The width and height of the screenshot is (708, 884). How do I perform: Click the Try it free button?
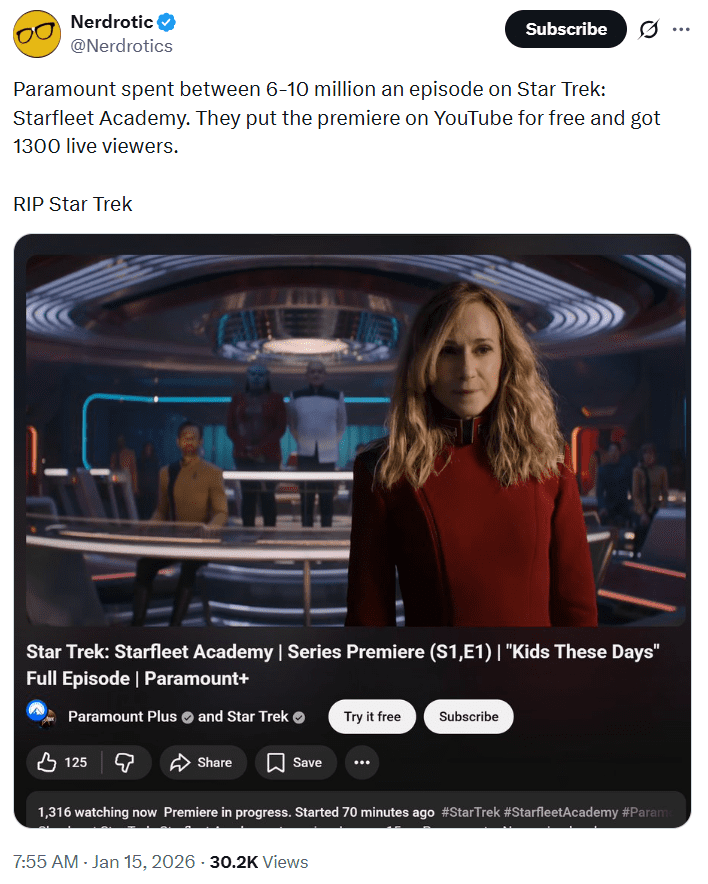point(372,717)
